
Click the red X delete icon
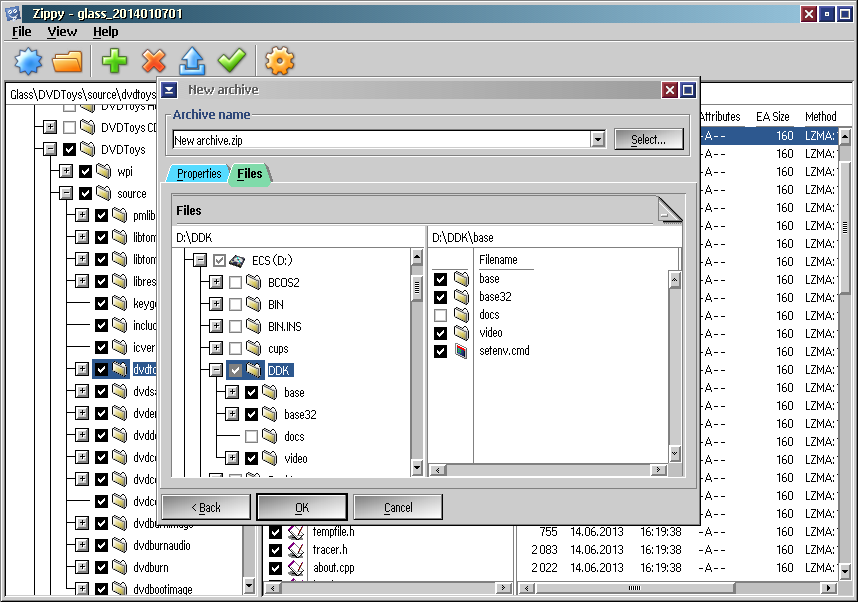click(153, 61)
